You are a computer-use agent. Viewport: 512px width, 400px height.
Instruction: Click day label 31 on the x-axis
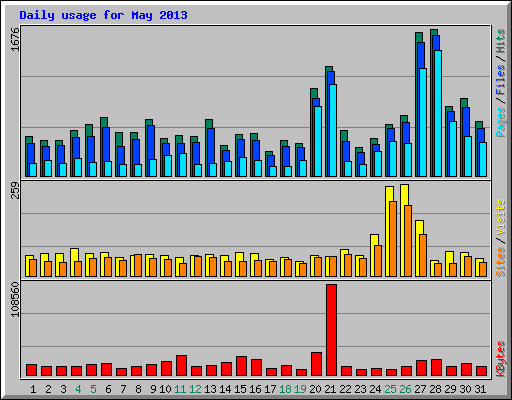tap(480, 389)
